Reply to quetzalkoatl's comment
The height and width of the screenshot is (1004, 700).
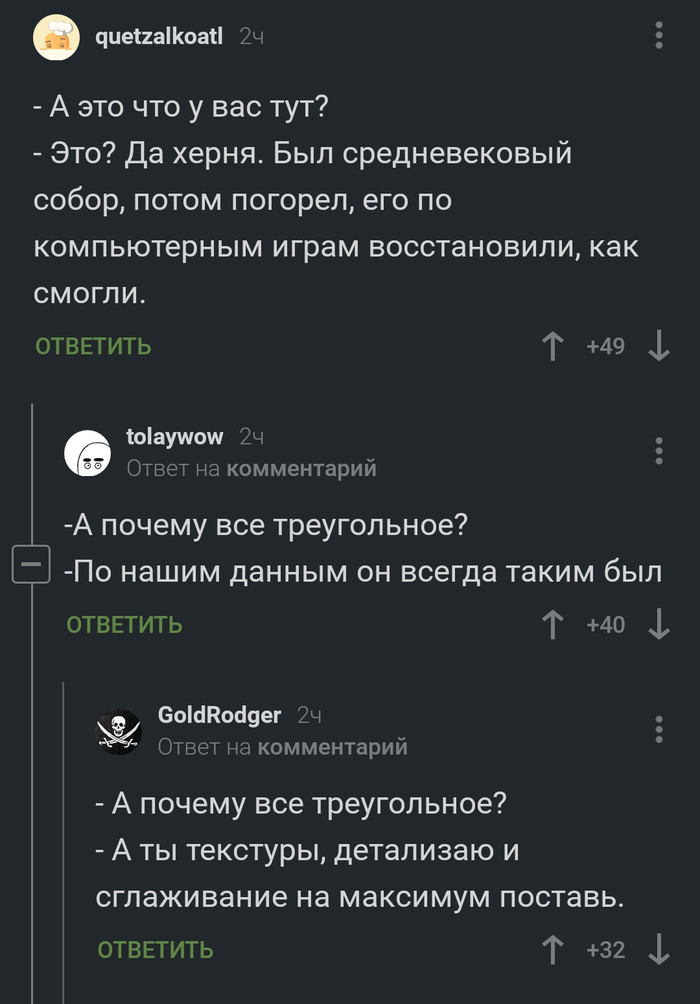coord(93,346)
